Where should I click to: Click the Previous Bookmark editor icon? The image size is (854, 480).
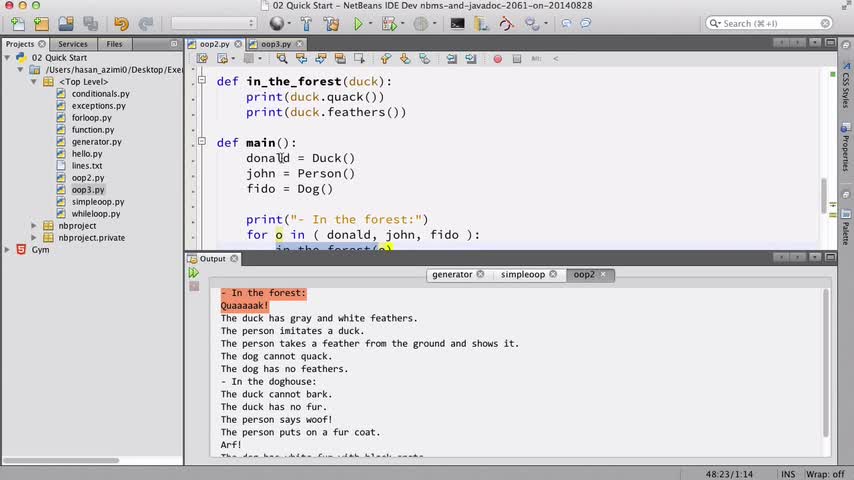(386, 59)
